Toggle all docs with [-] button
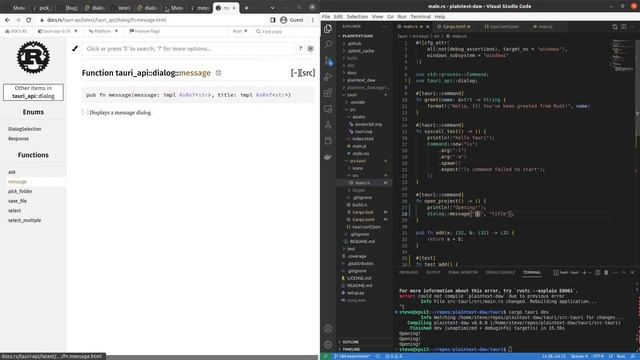Screen dimensions: 640x360 coord(295,73)
